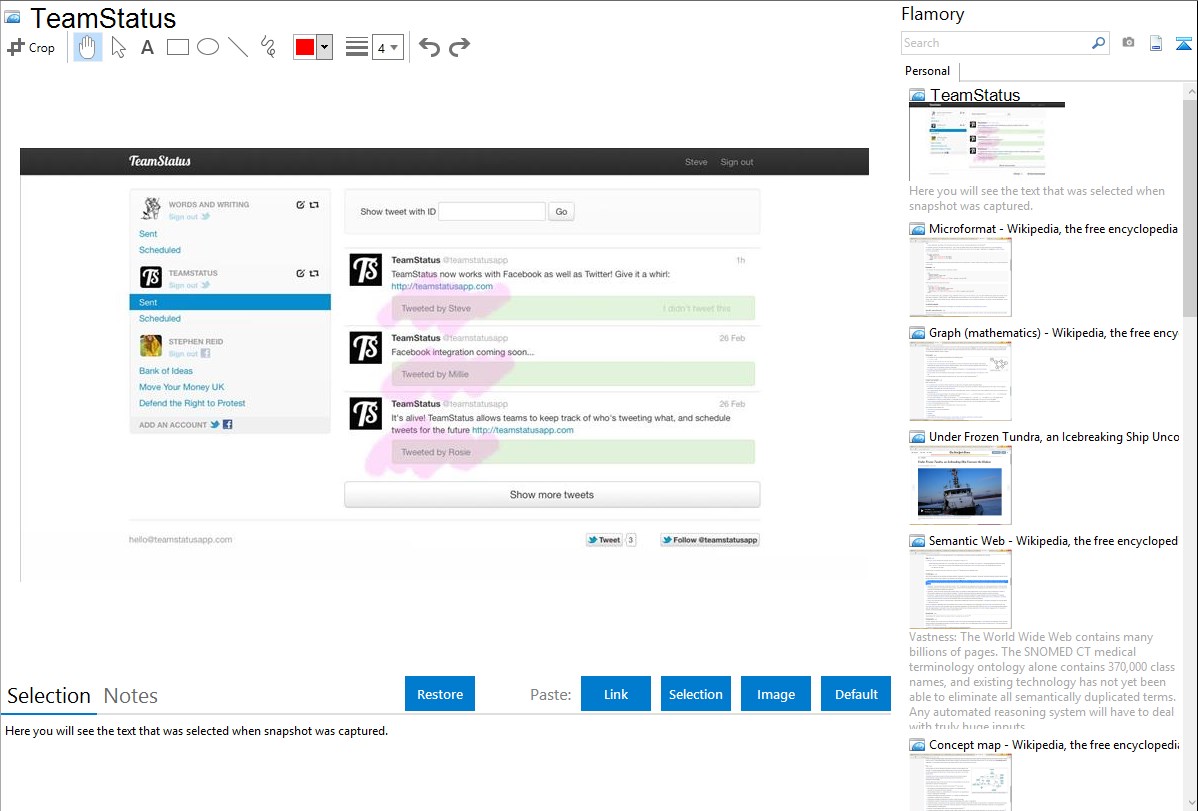The height and width of the screenshot is (811, 1198).
Task: Click Defend the Right to Protest
Action: pos(192,403)
